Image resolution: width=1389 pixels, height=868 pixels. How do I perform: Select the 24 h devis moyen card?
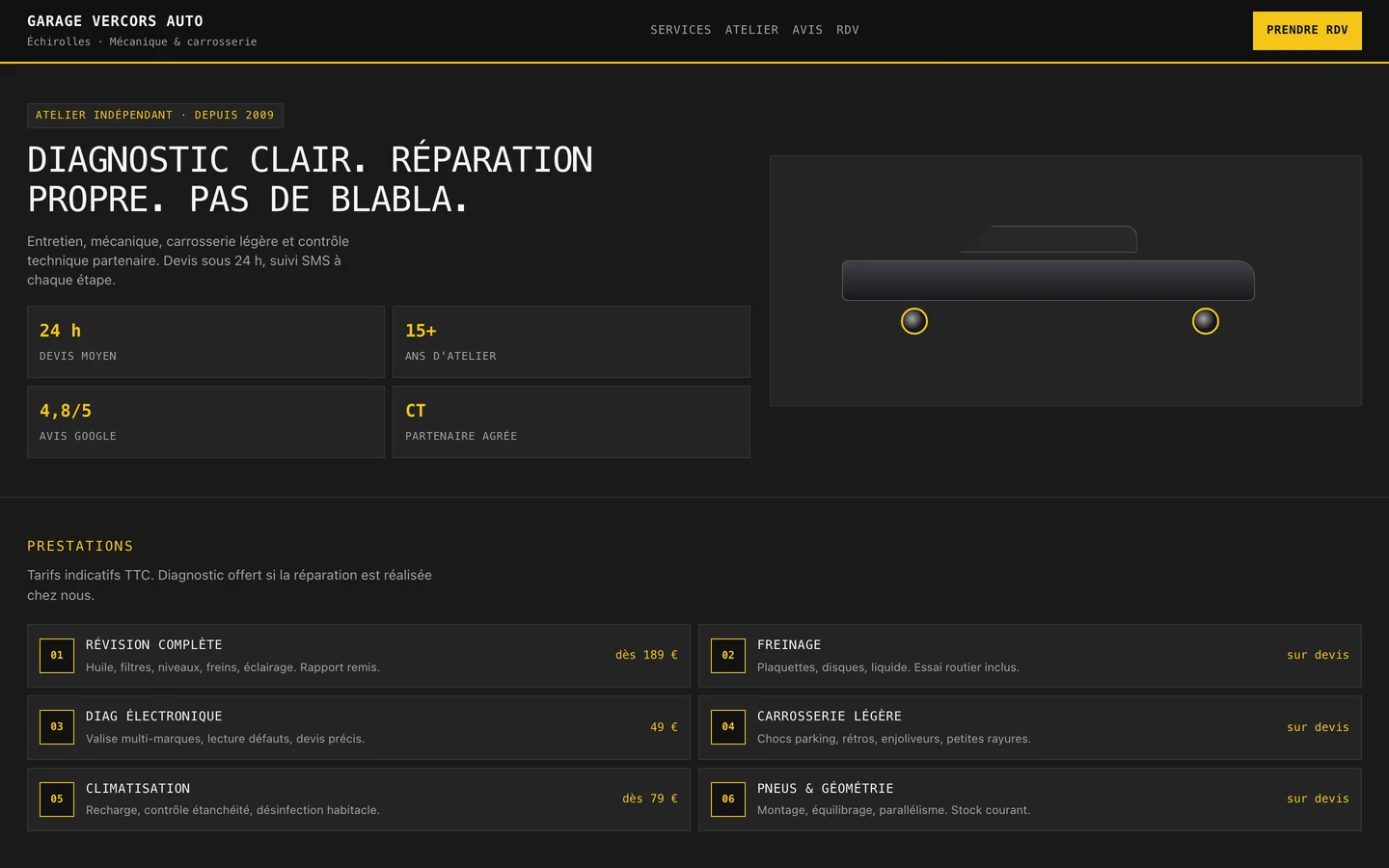point(205,342)
